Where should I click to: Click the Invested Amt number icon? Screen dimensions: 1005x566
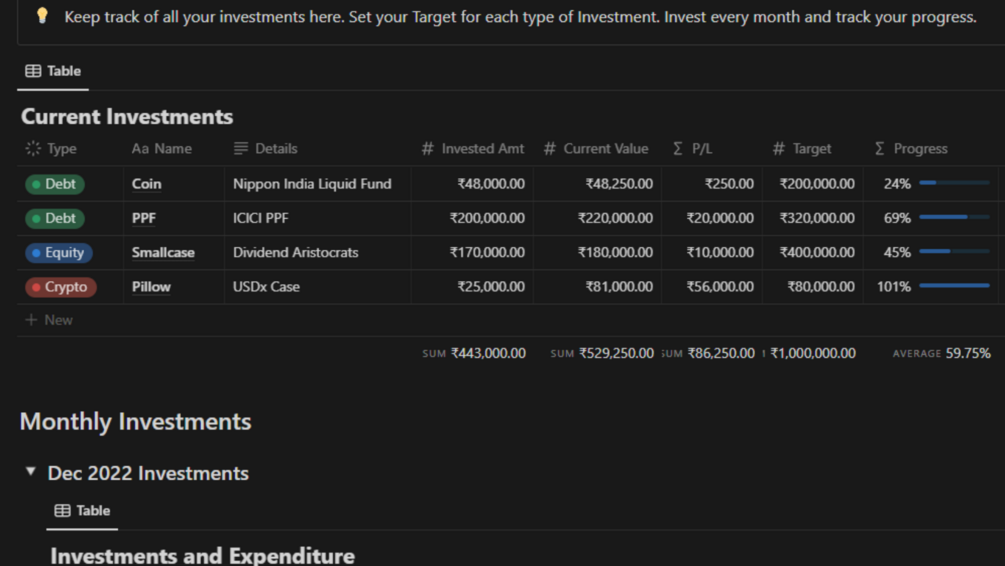click(x=428, y=149)
